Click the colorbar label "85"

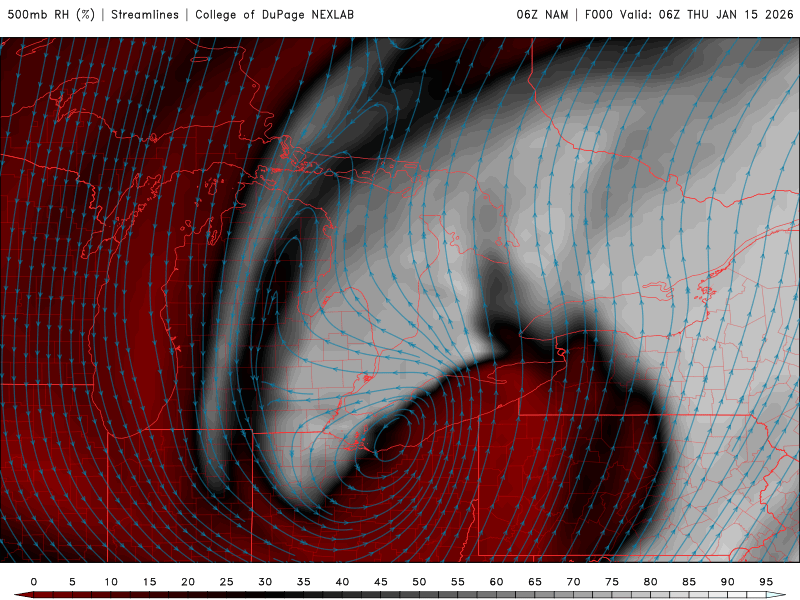point(689,582)
